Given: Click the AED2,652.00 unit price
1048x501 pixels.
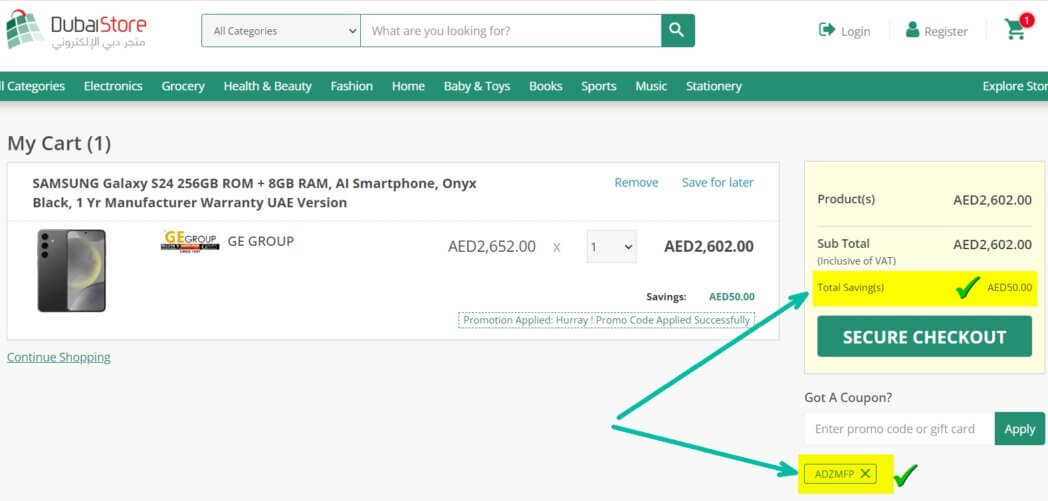Looking at the screenshot, I should [492, 246].
